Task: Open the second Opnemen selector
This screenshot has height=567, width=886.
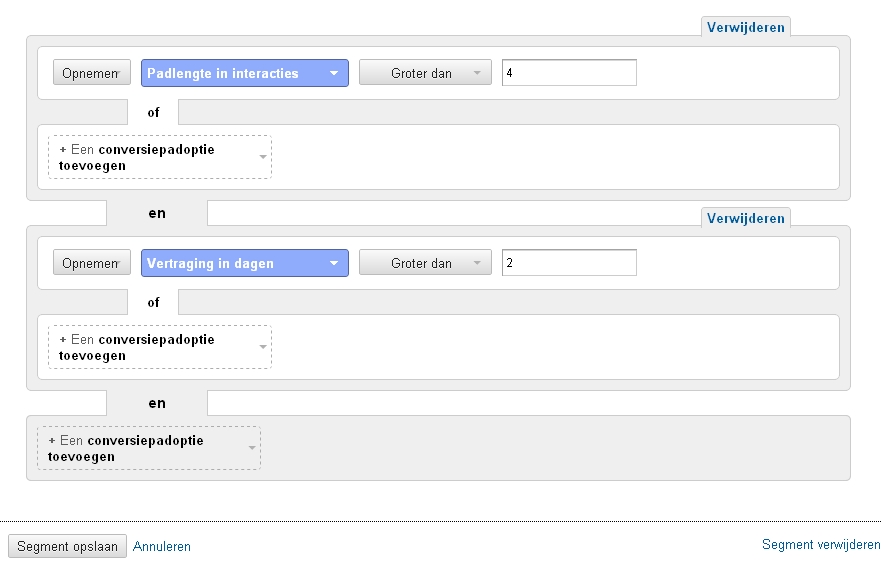Action: [x=92, y=264]
